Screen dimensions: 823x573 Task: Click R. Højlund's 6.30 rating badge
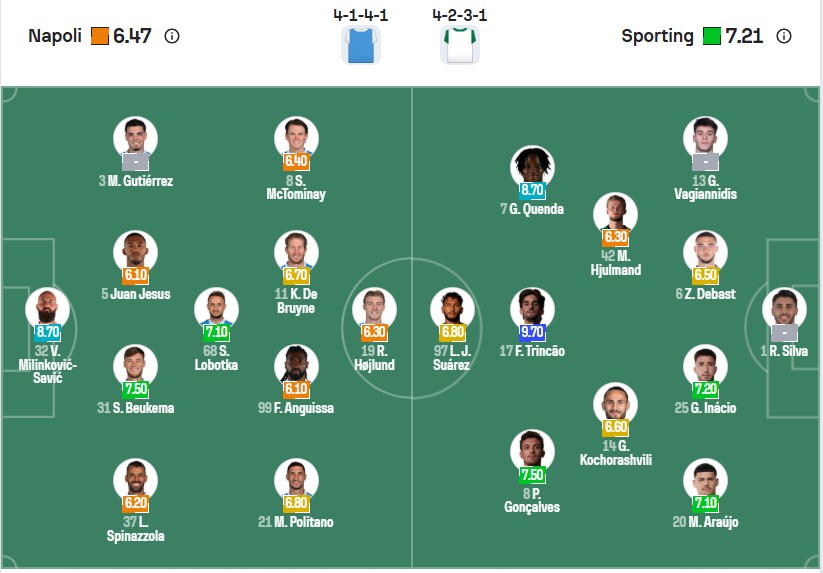pyautogui.click(x=374, y=332)
